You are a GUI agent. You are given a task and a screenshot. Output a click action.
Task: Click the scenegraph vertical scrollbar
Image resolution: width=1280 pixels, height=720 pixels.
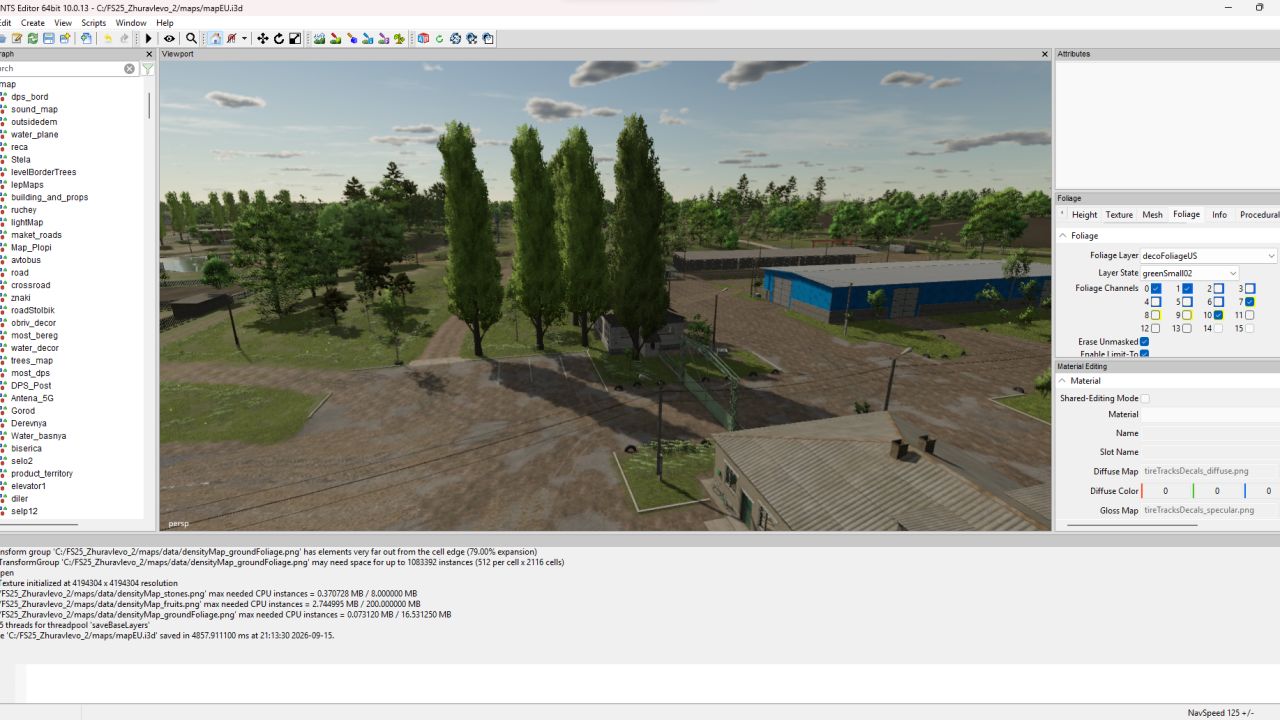[x=150, y=105]
